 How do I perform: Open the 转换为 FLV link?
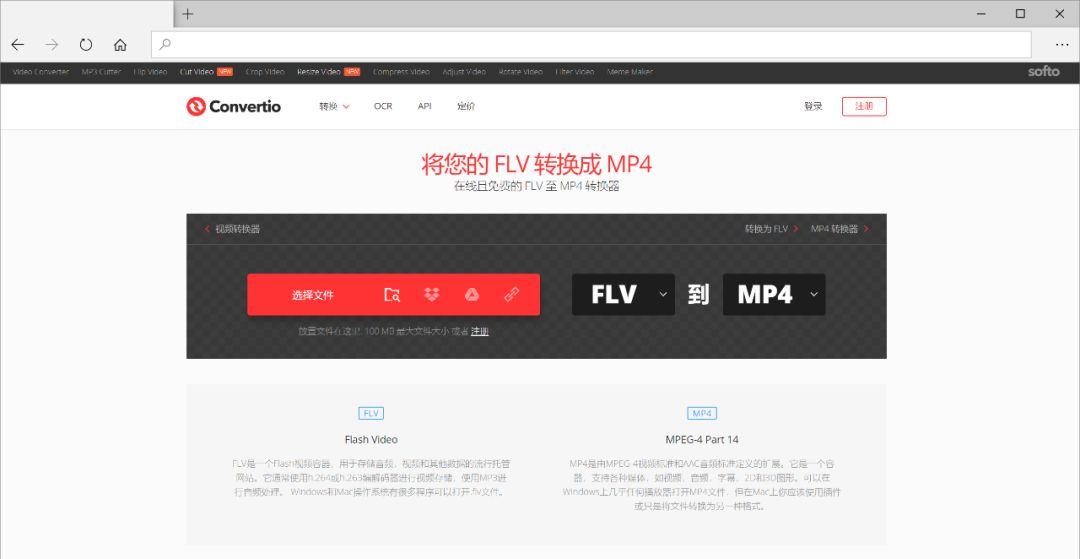point(771,229)
